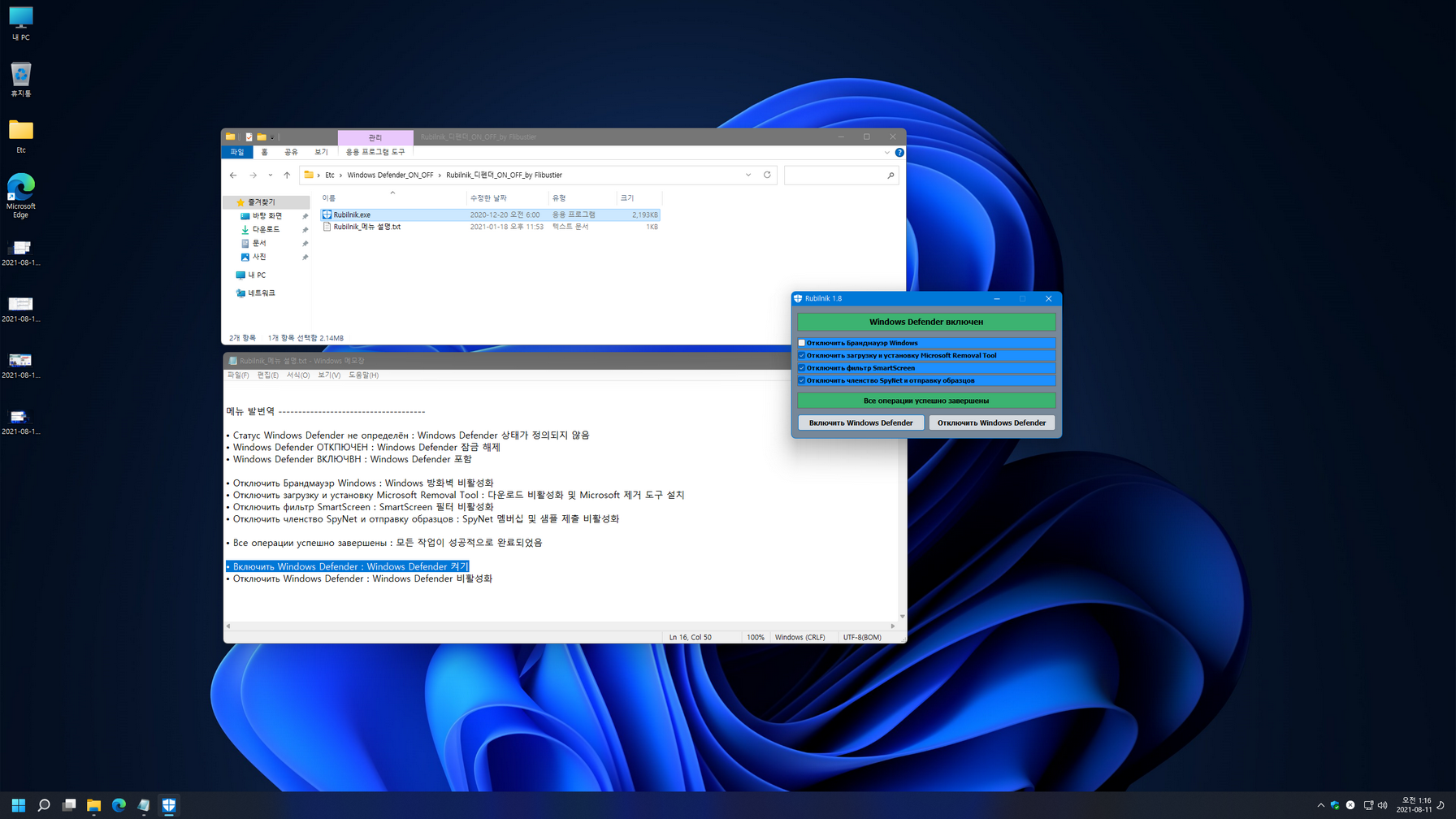This screenshot has height=819, width=1456.
Task: Click 'Windows Defender_ON_OFF' breadcrumb
Action: tap(390, 175)
